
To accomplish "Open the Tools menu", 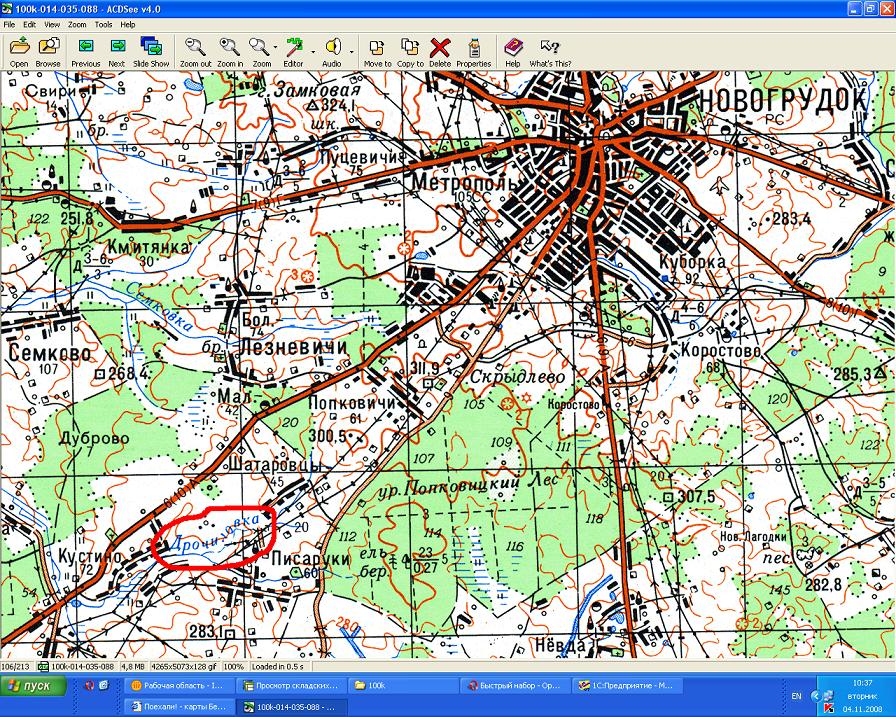I will 103,24.
